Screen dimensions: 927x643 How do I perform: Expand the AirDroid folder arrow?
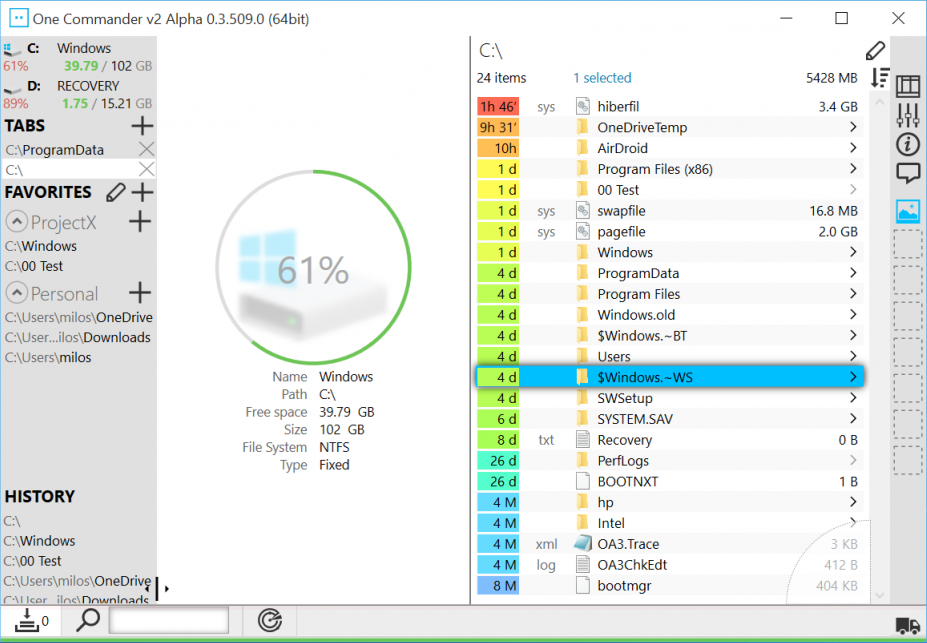click(853, 148)
